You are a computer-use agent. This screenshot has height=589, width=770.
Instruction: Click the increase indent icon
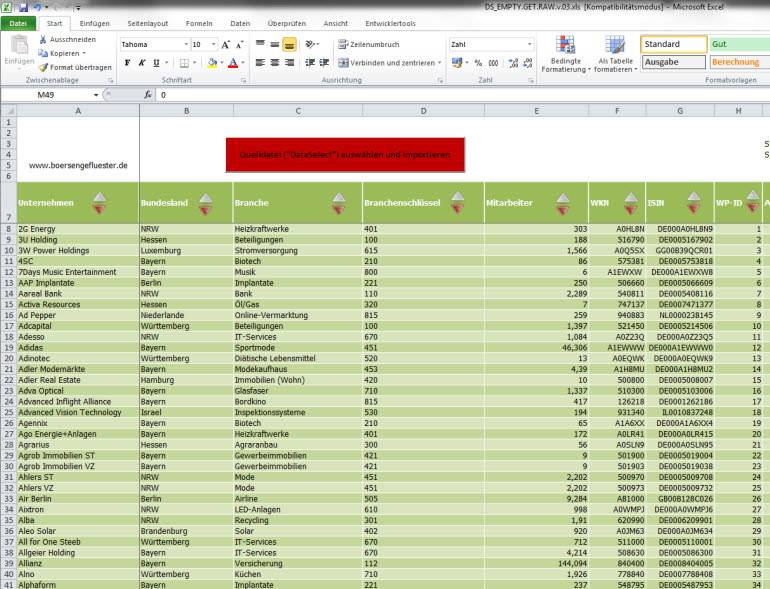pos(324,62)
